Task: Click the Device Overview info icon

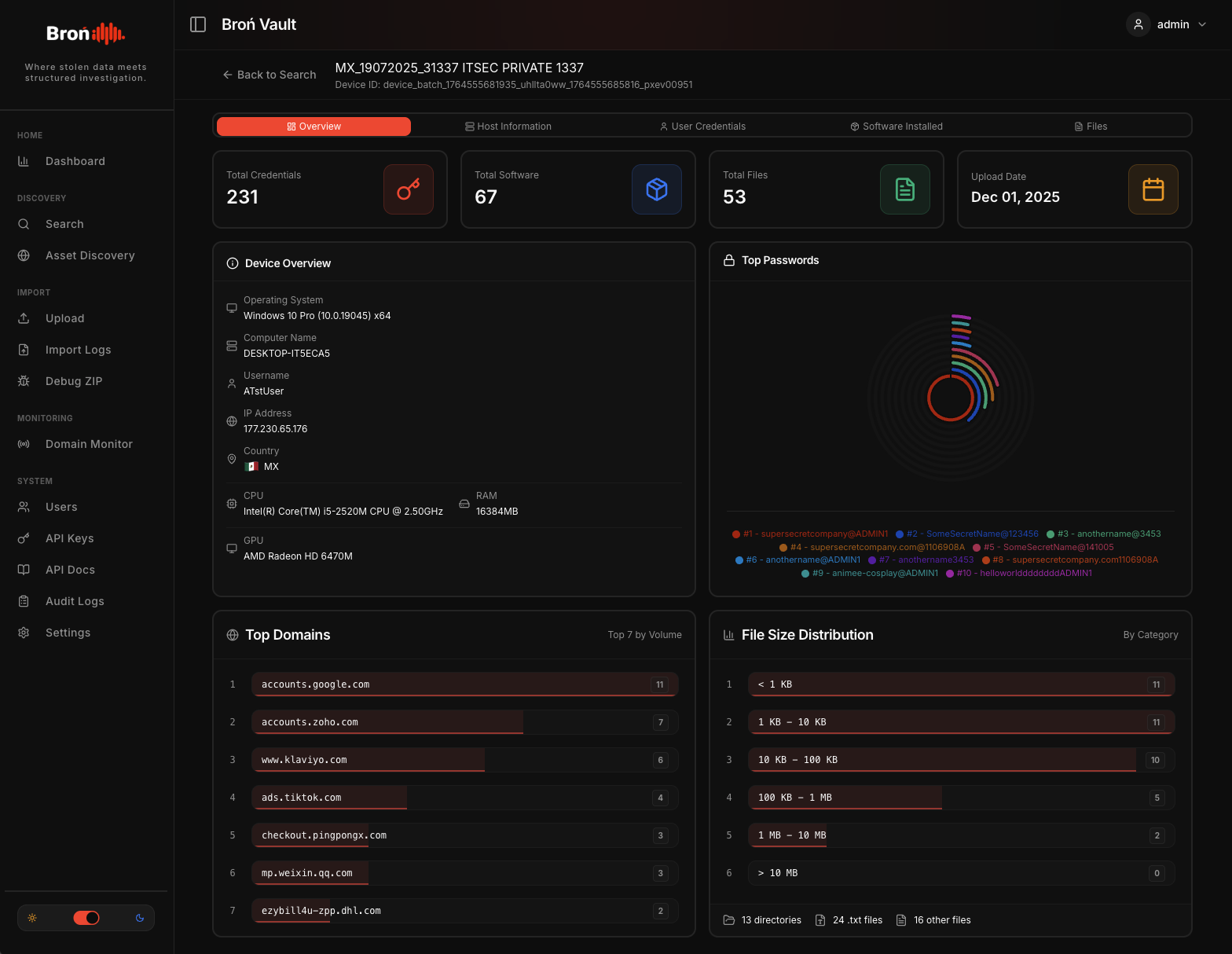Action: (233, 263)
